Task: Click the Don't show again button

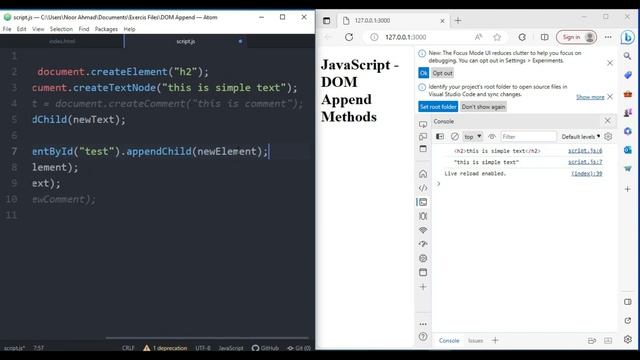Action: pyautogui.click(x=483, y=107)
